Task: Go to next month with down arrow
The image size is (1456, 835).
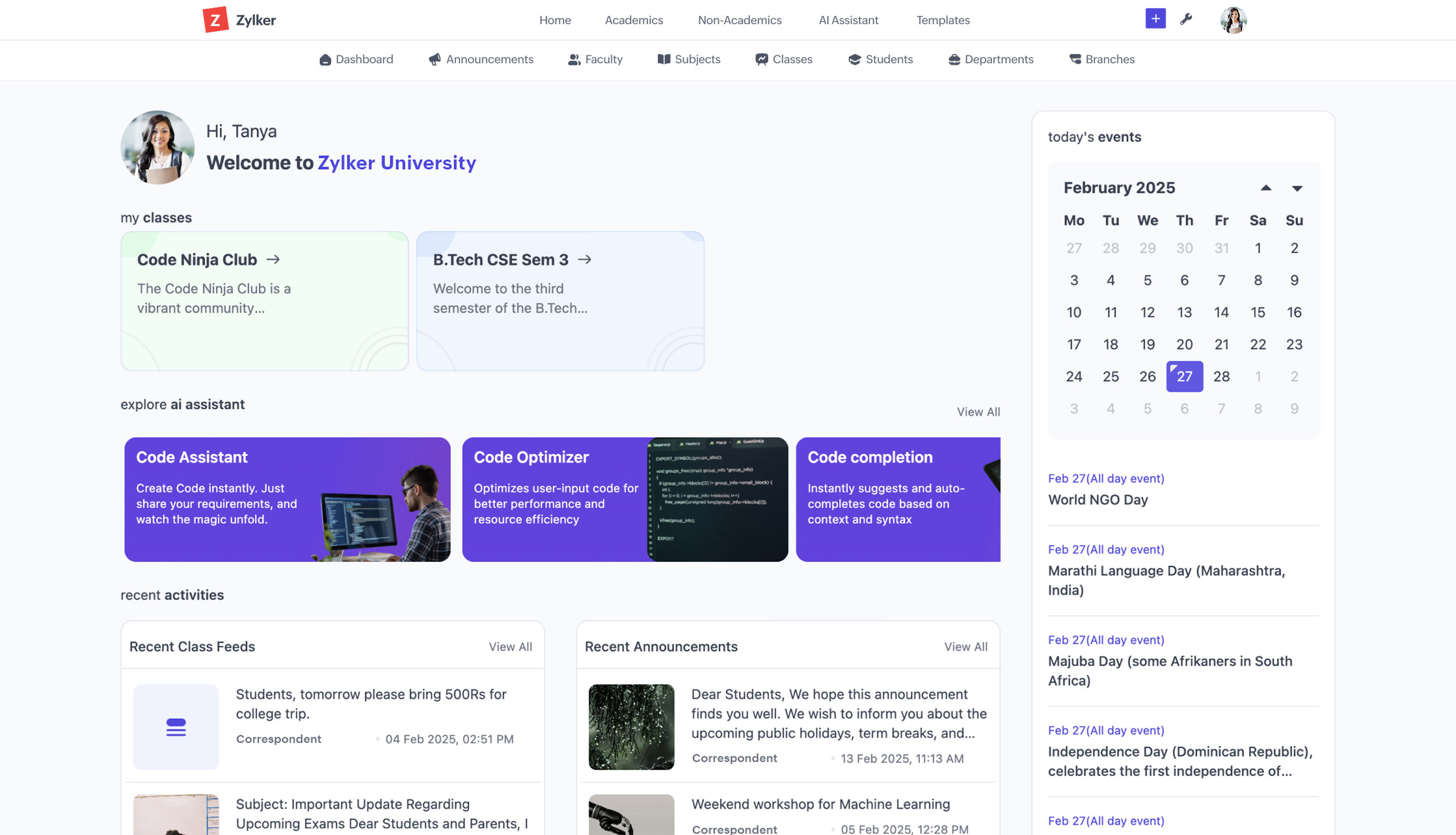Action: [1297, 188]
